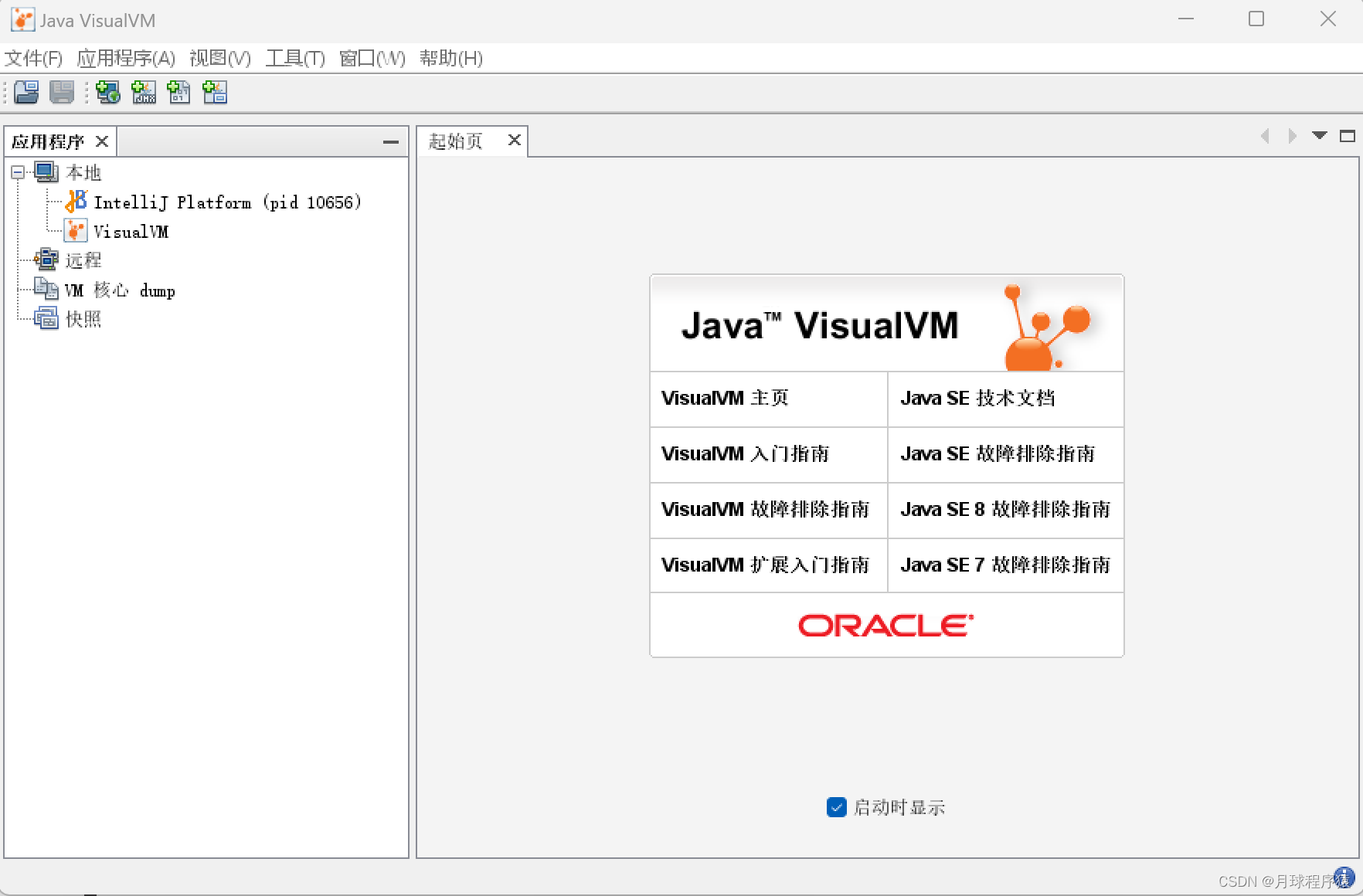
Task: Open the 文件(F) menu
Action: 33,58
